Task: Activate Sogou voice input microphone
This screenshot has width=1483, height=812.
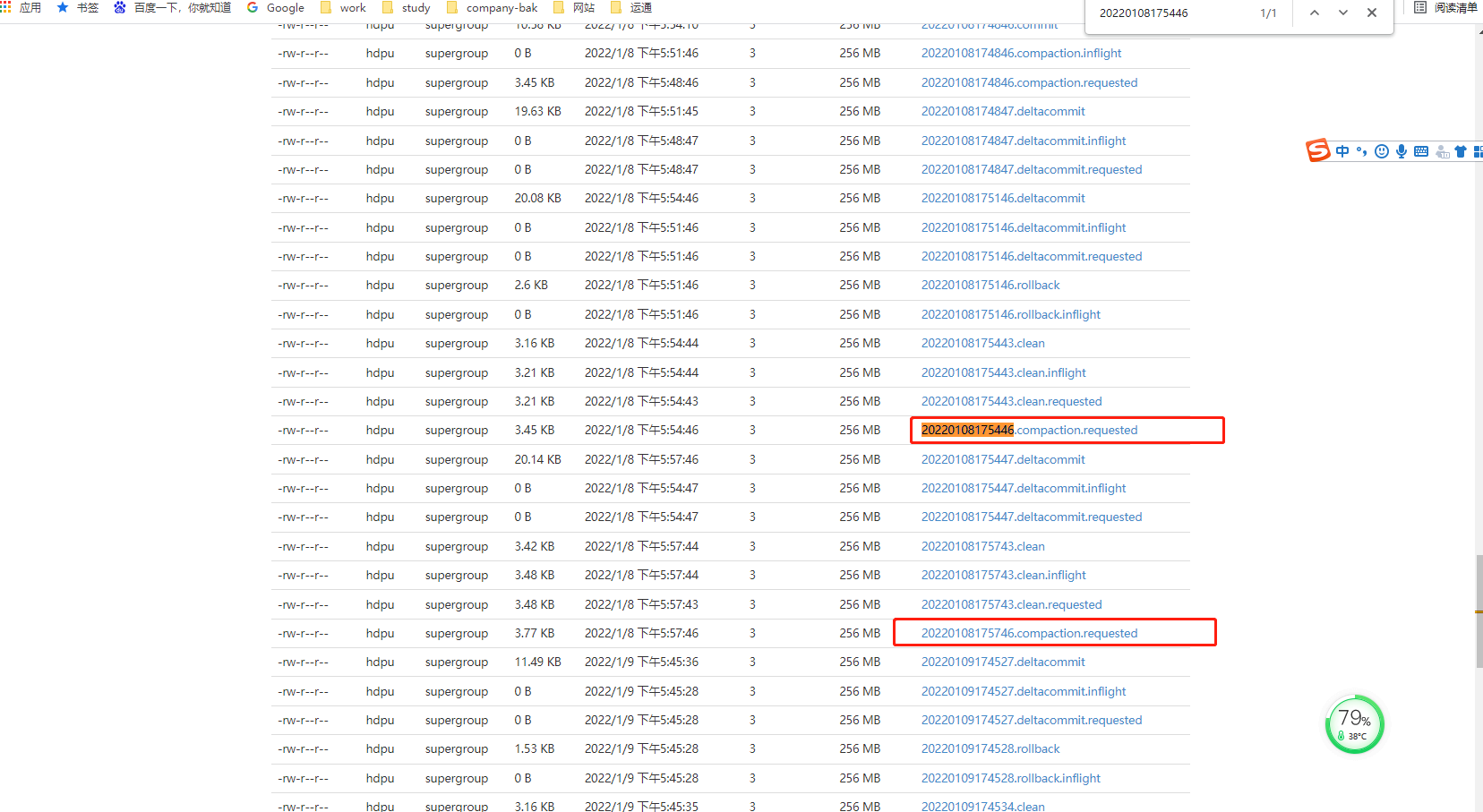Action: (x=1402, y=151)
